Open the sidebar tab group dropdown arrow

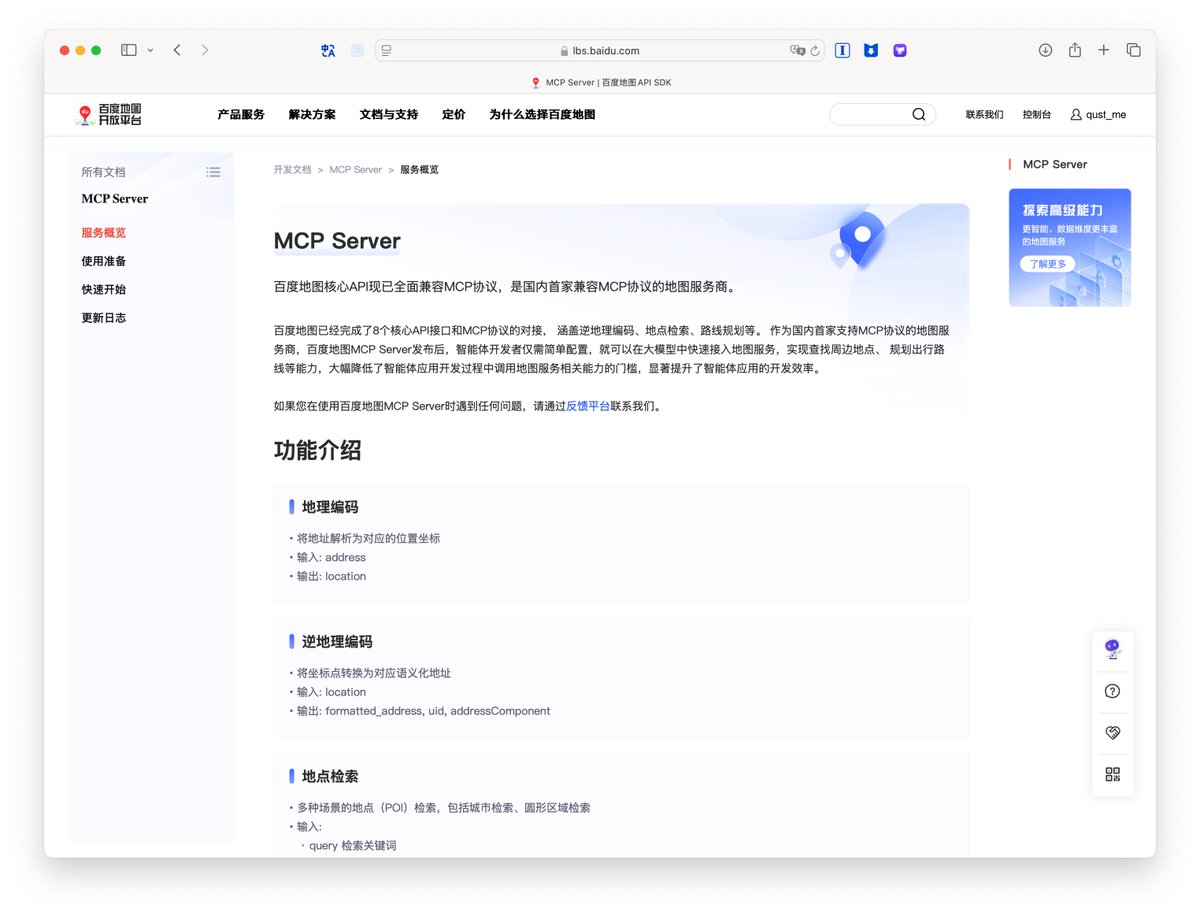pos(151,50)
